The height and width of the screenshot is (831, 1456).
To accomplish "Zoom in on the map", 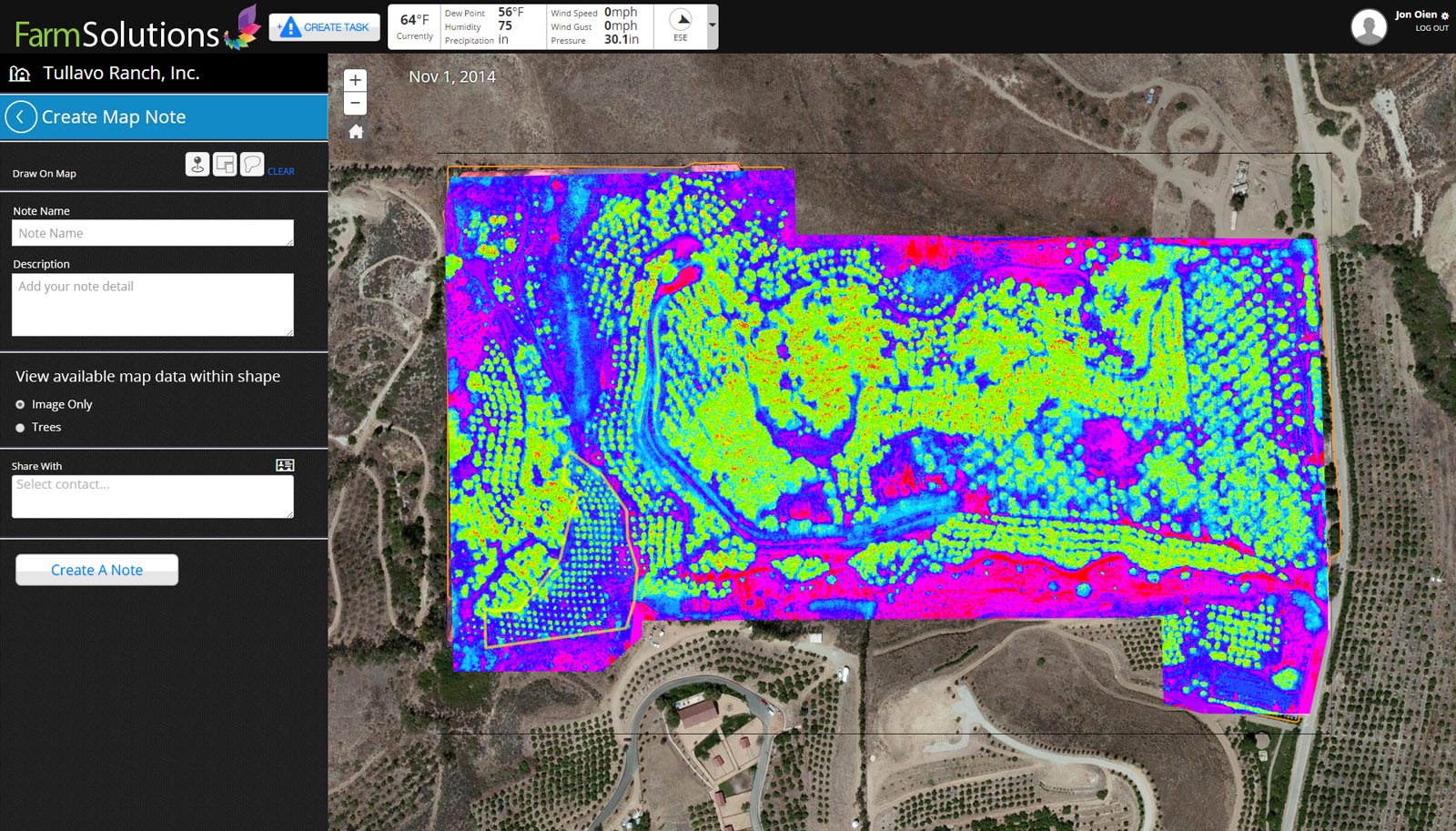I will 356,80.
